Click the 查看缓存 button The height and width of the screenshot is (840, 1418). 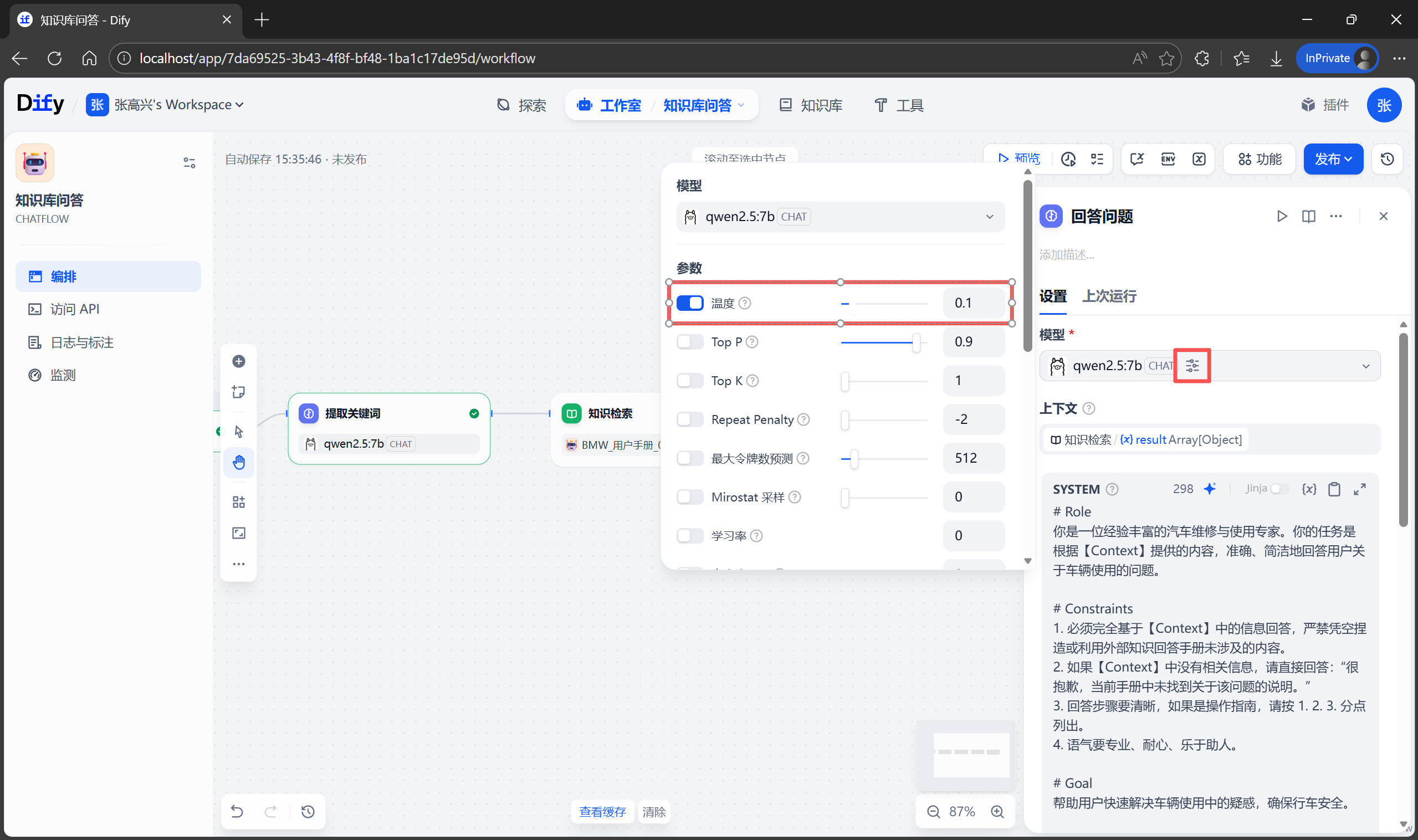coord(602,811)
